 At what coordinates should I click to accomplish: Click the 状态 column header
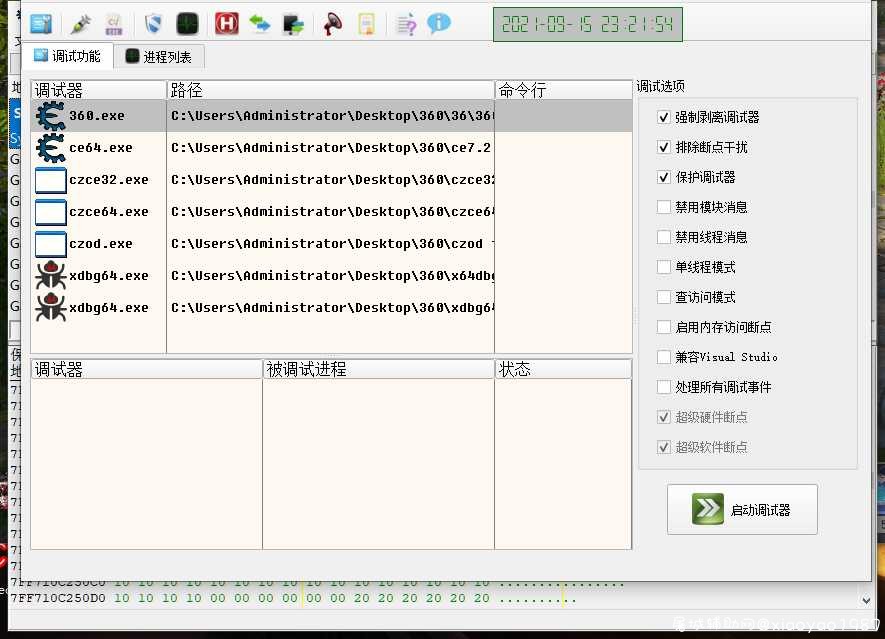(x=563, y=369)
